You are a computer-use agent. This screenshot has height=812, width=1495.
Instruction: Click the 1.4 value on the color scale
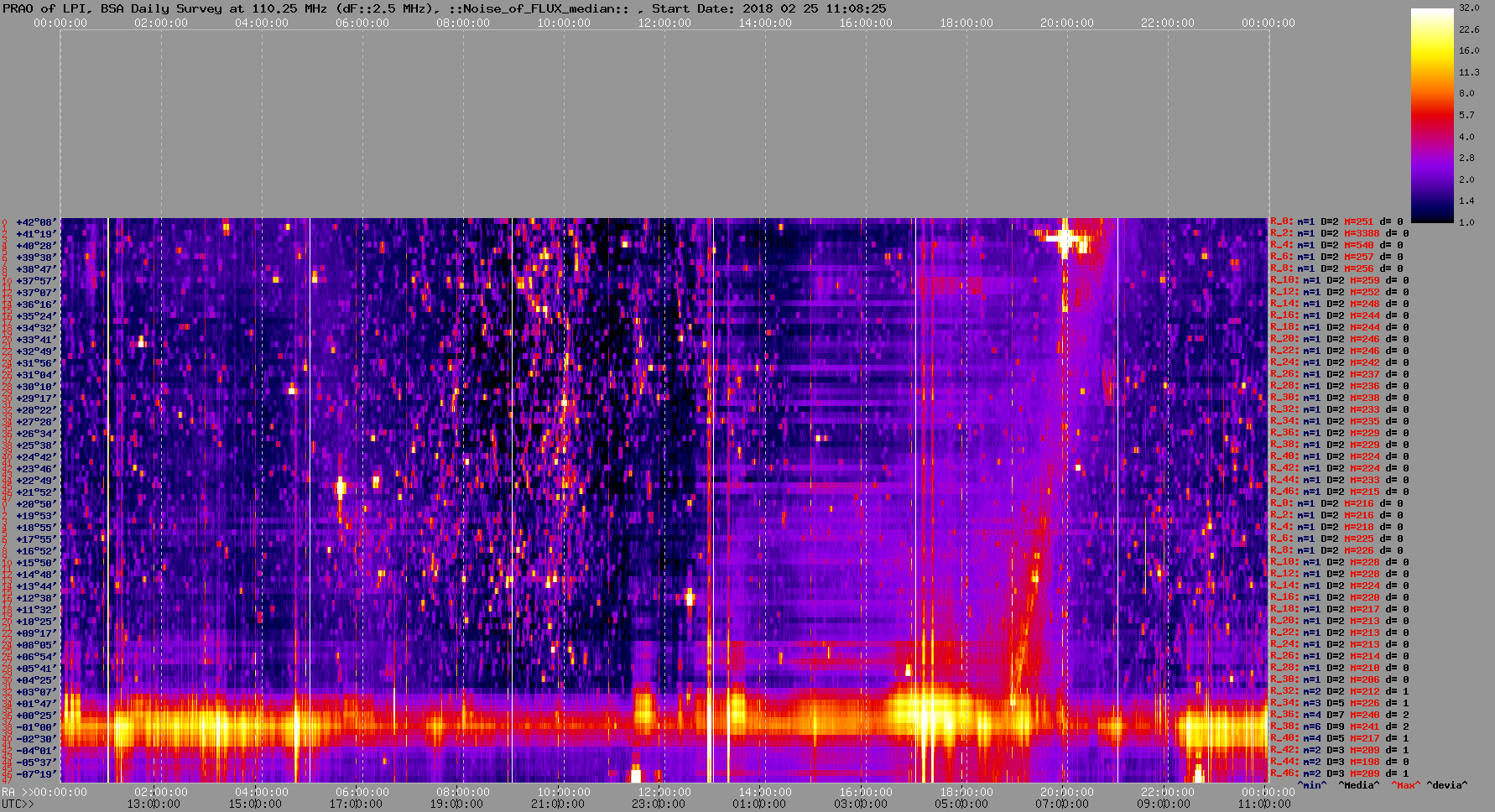point(1466,201)
